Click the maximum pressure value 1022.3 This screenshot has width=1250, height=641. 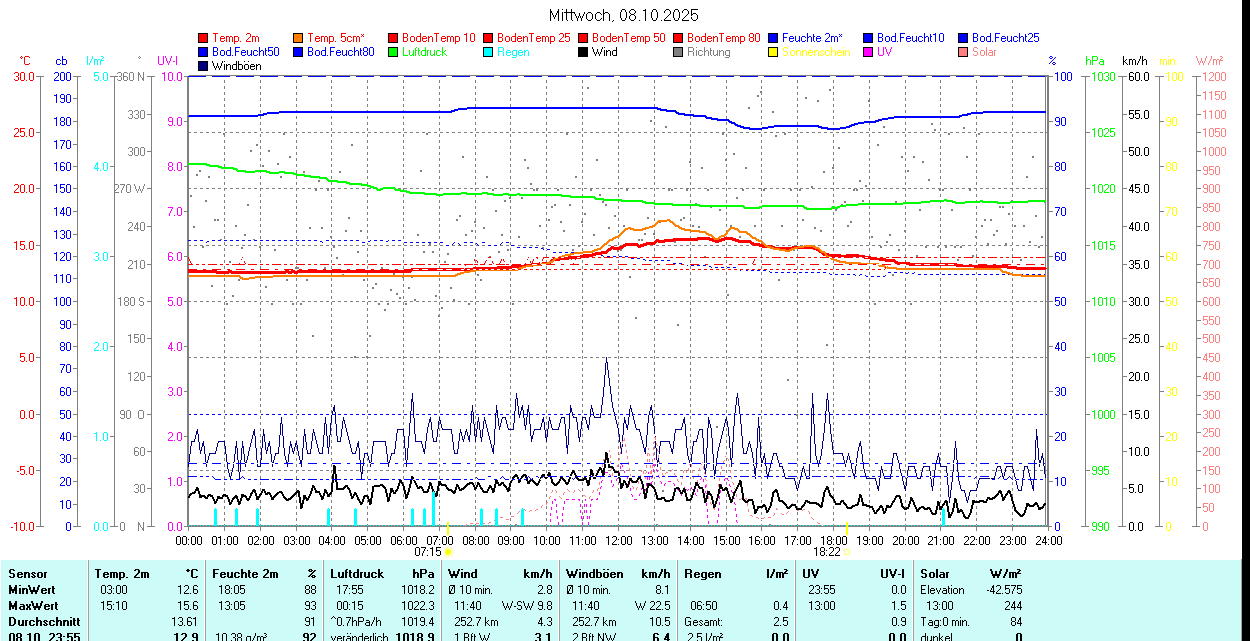(417, 606)
